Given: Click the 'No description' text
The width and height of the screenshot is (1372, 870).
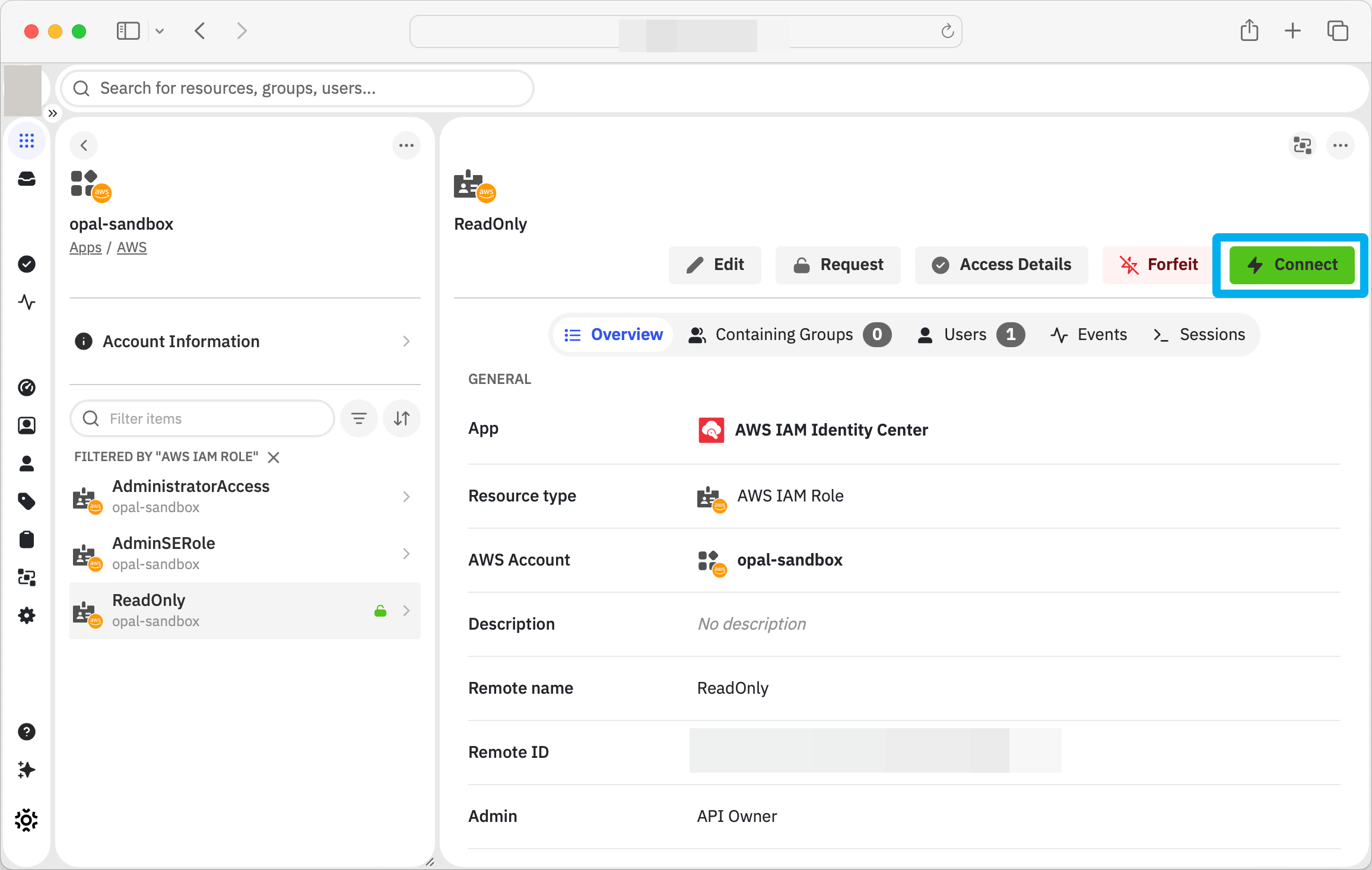Looking at the screenshot, I should [x=752, y=624].
